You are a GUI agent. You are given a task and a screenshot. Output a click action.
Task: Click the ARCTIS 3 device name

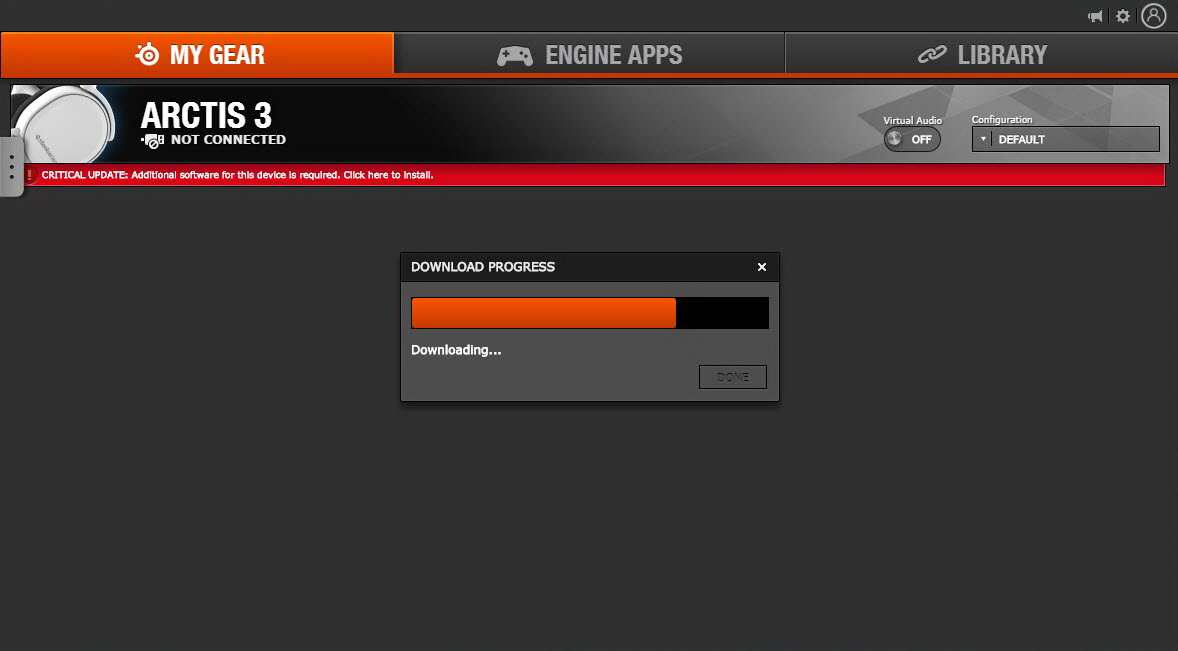pyautogui.click(x=206, y=115)
